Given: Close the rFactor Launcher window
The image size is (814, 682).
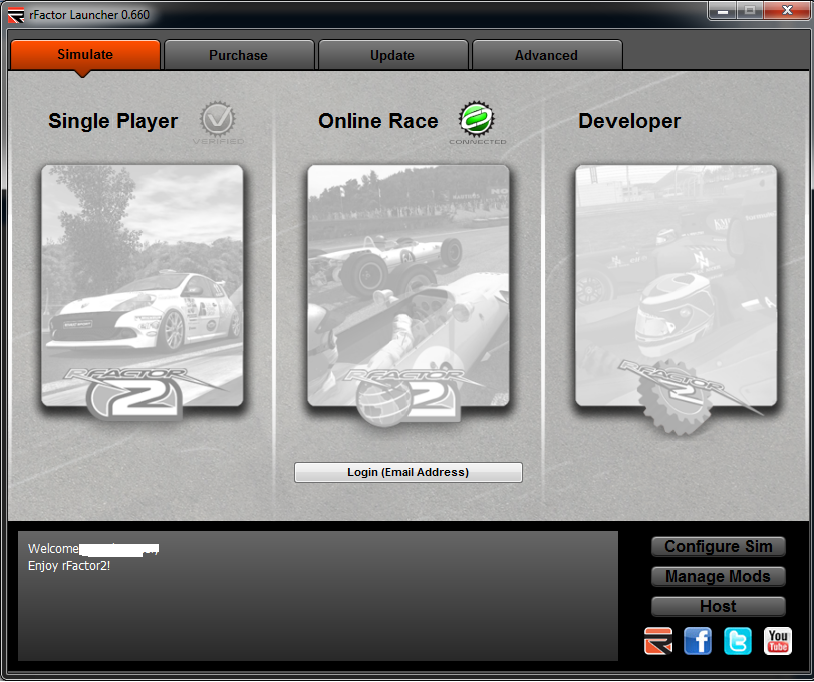Looking at the screenshot, I should coord(787,10).
